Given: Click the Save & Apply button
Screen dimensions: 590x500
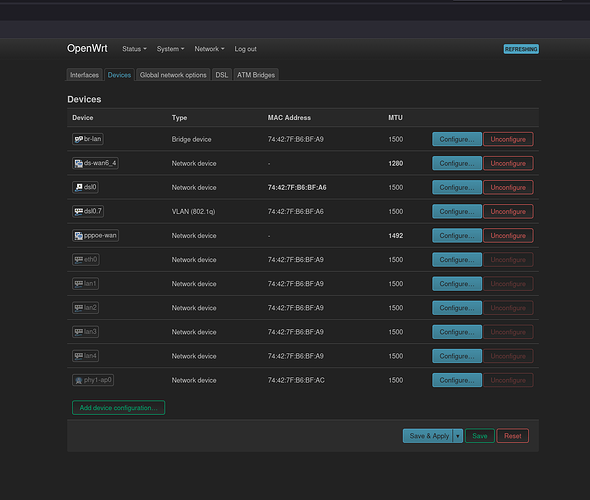Looking at the screenshot, I should coord(428,436).
